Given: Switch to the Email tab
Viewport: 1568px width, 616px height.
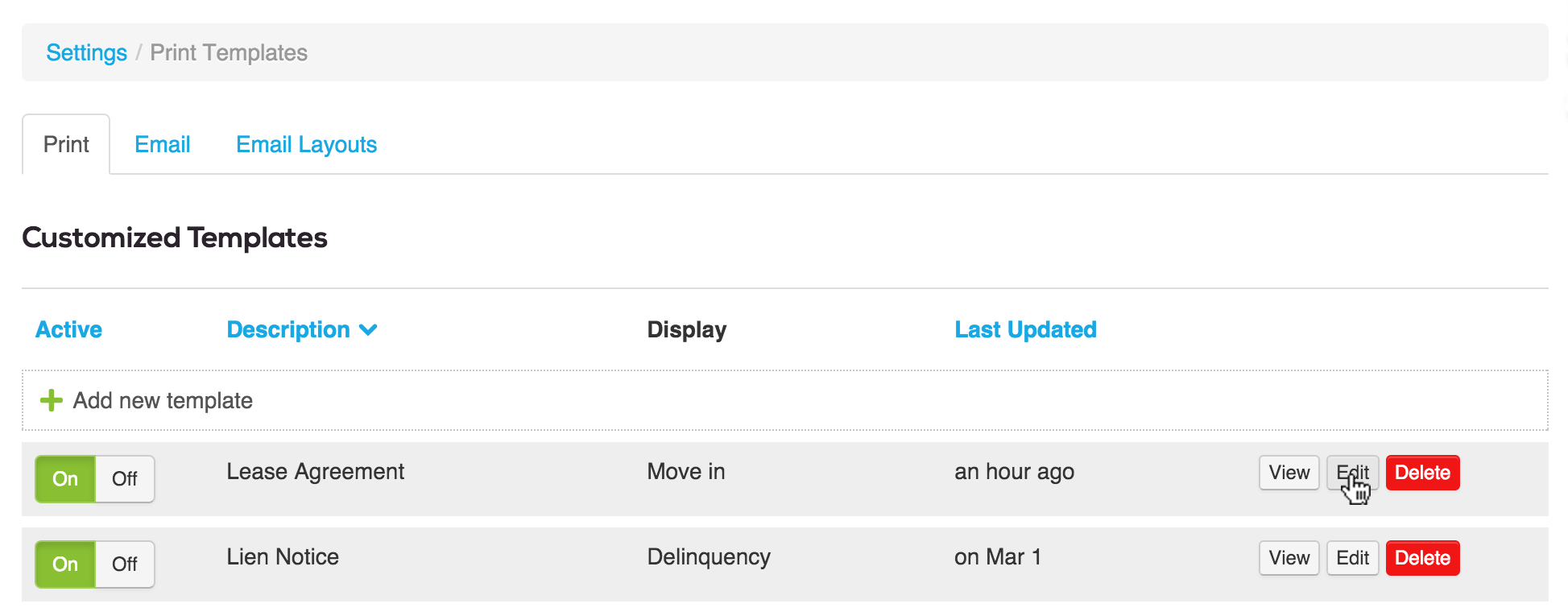Looking at the screenshot, I should coord(163,145).
